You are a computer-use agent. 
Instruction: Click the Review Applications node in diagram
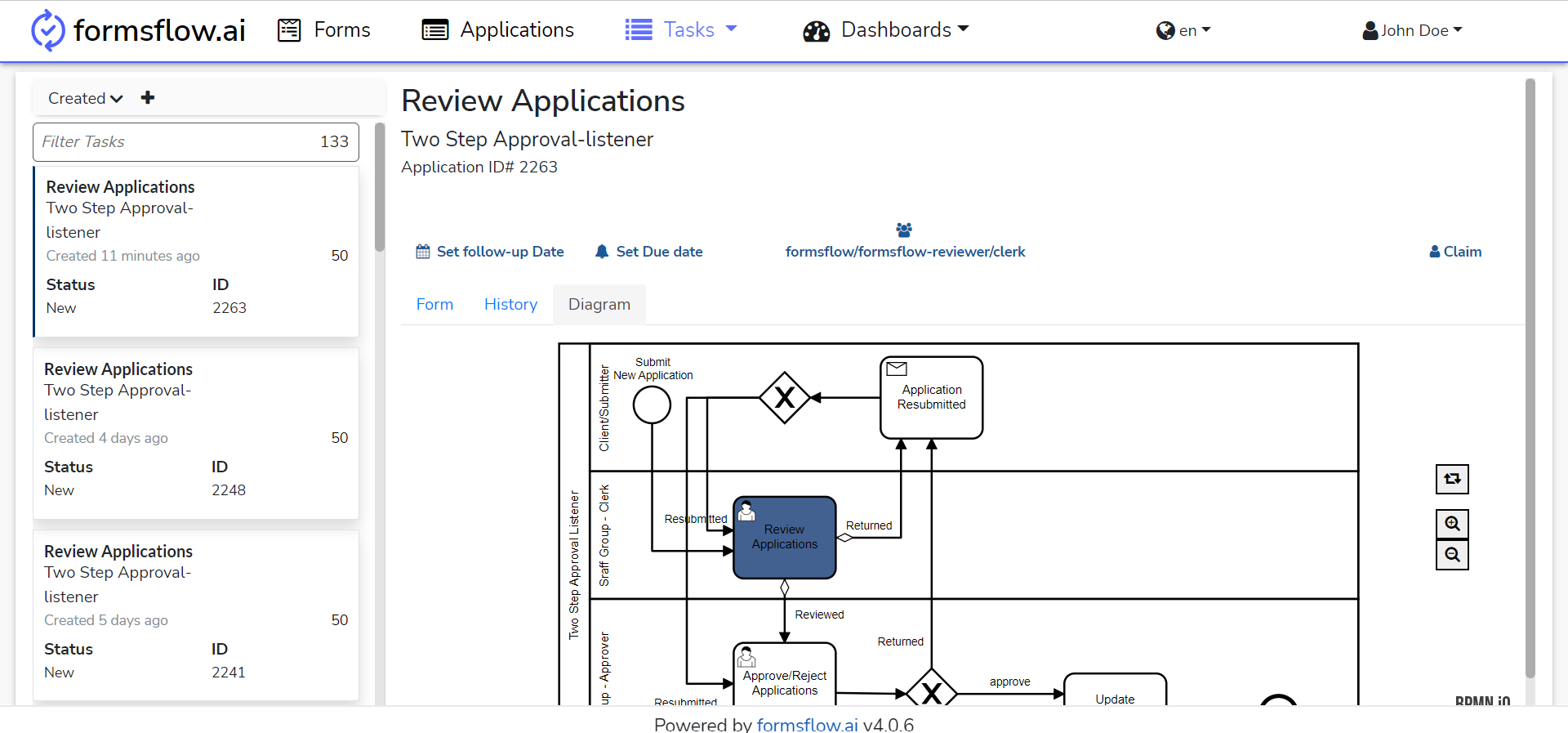(785, 538)
